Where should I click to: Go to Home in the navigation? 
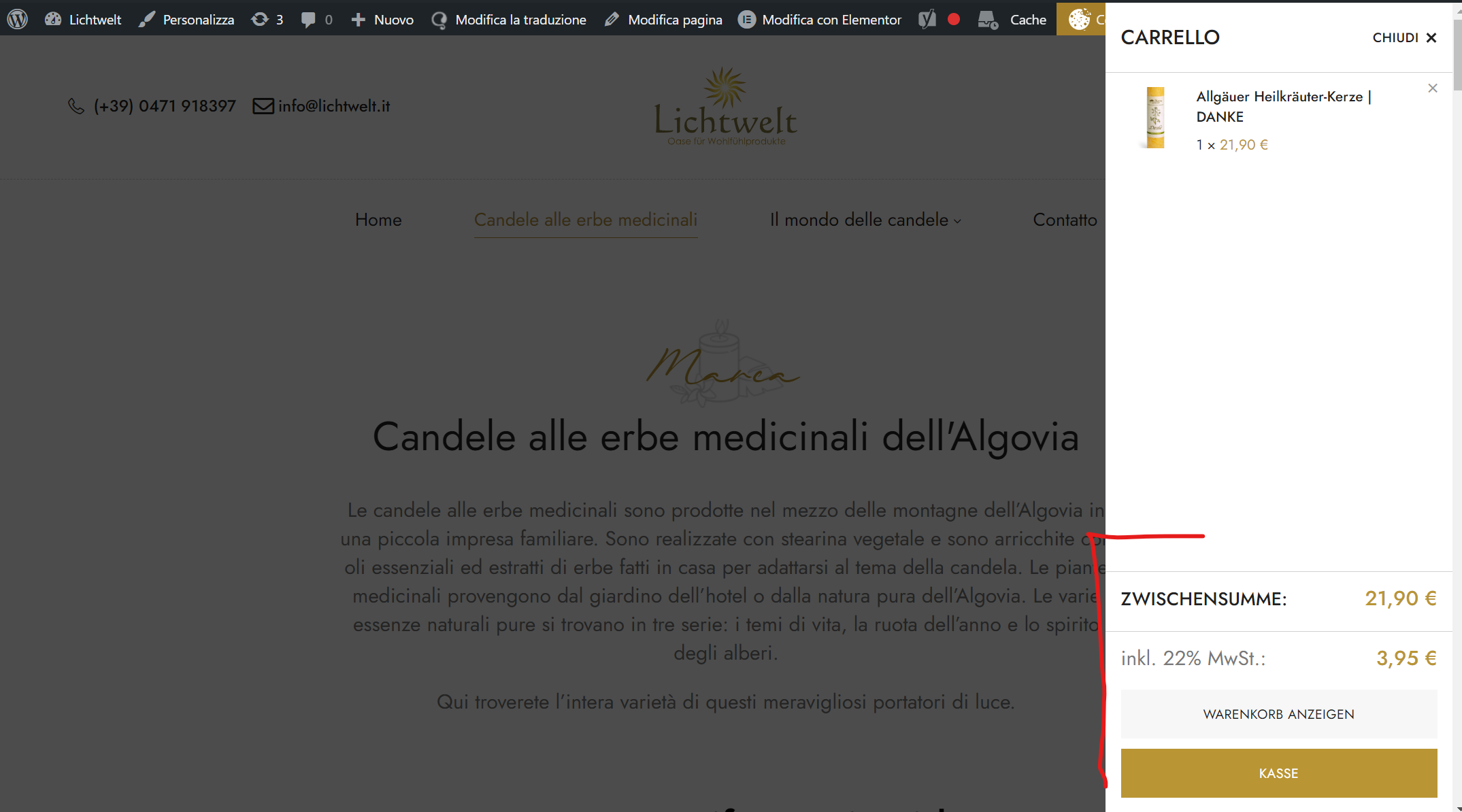point(378,220)
